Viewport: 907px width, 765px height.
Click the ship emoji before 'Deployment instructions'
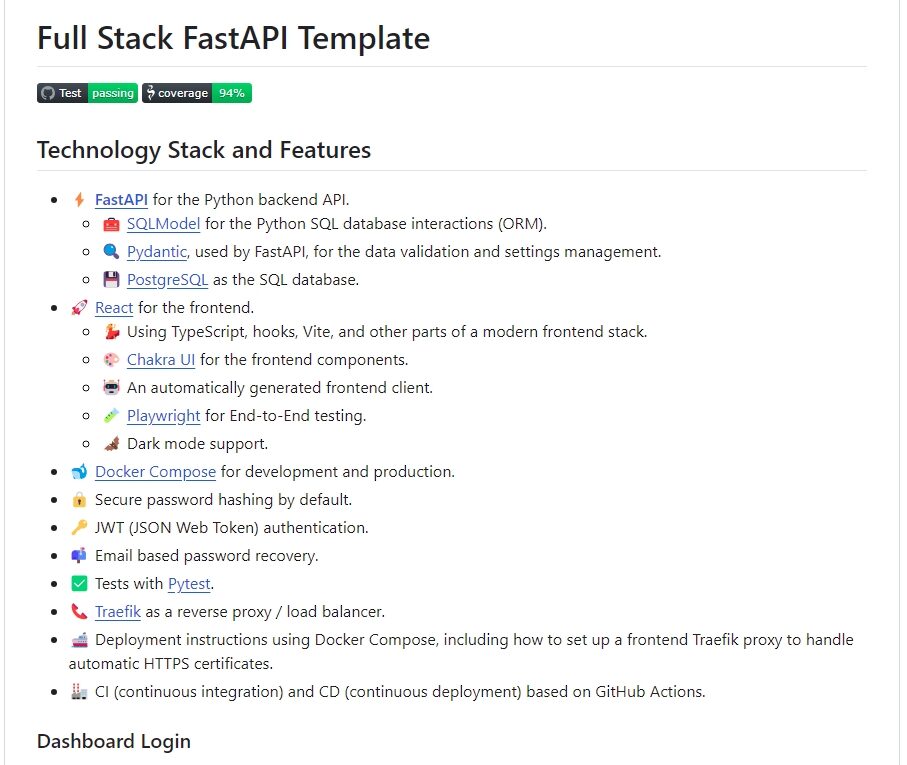[x=79, y=640]
